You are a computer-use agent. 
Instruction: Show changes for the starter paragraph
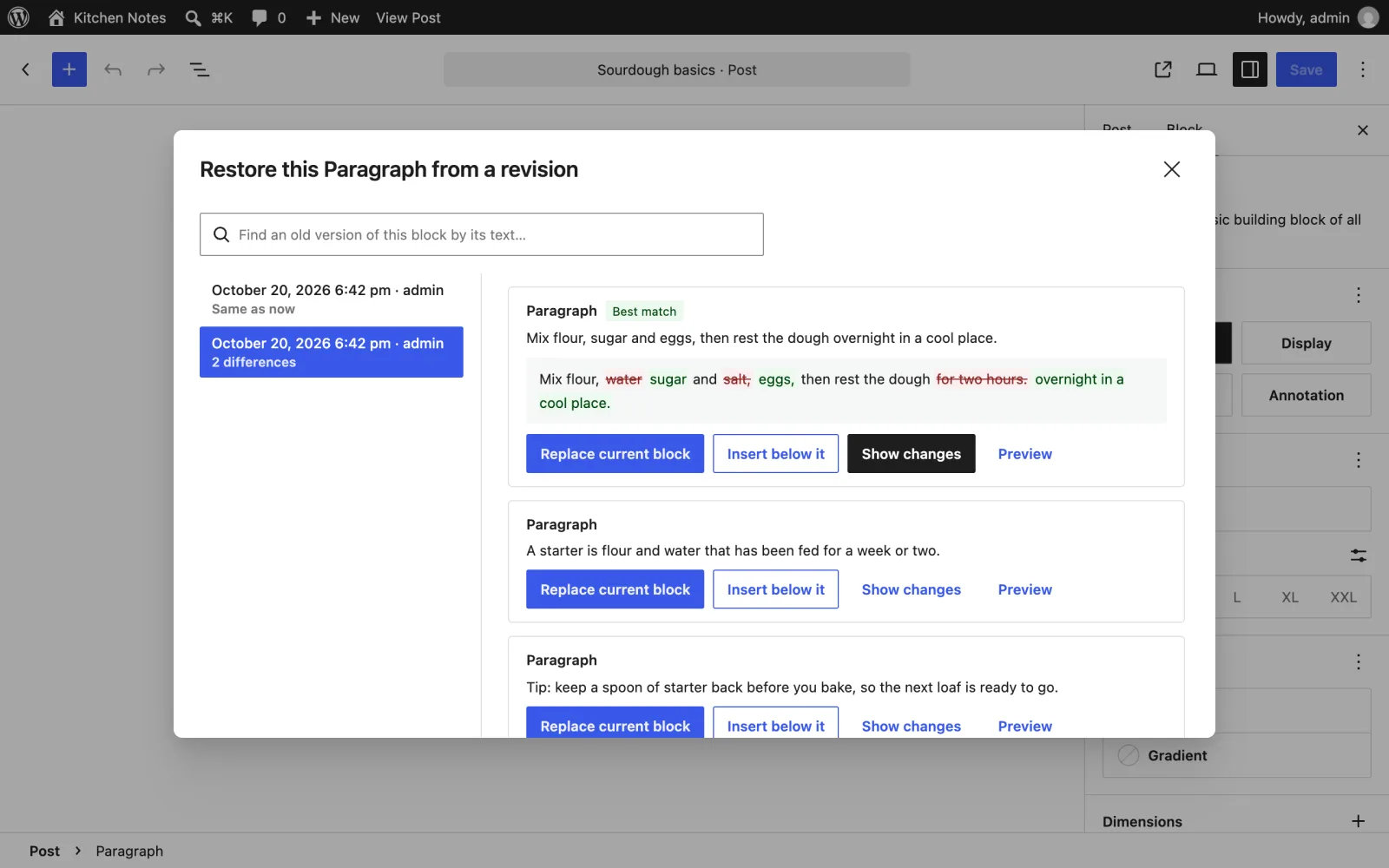(x=912, y=589)
